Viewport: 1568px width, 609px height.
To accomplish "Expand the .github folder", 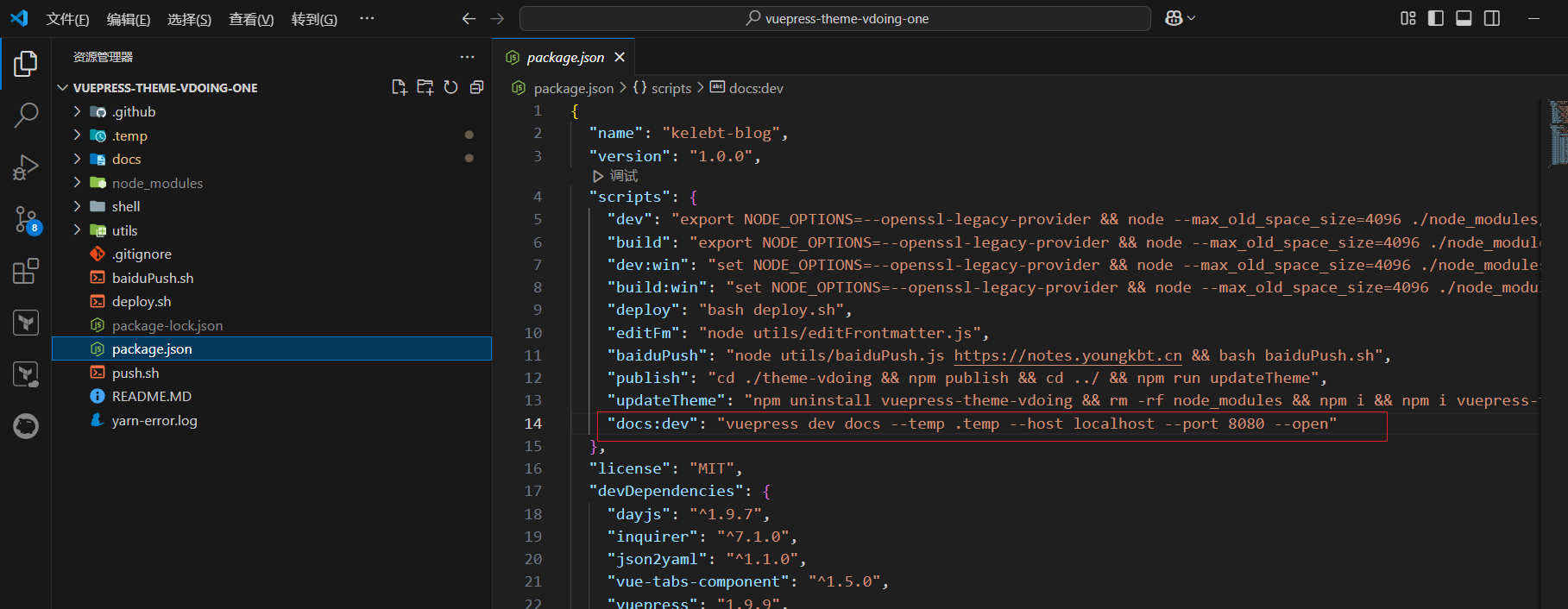I will (x=77, y=111).
